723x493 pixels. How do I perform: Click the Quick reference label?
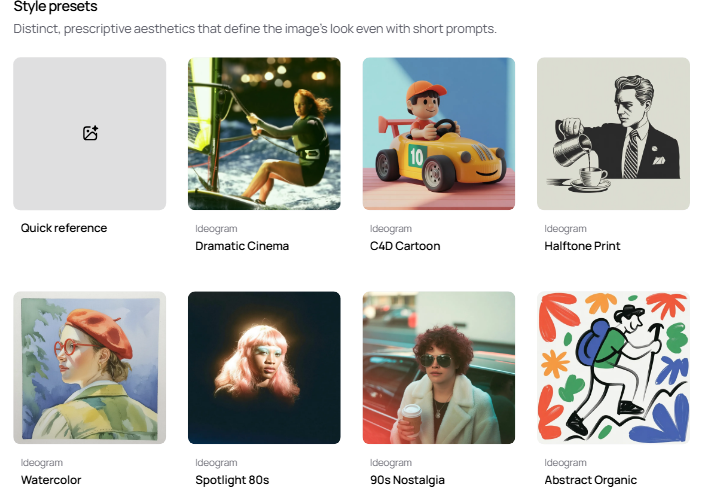click(64, 228)
